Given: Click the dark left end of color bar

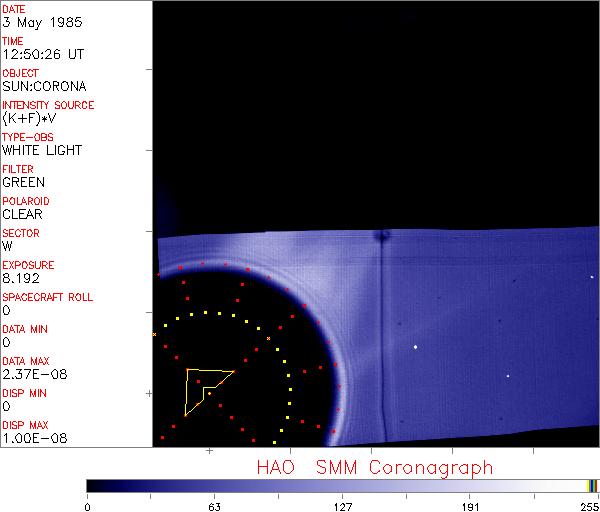Looking at the screenshot, I should click(x=95, y=485).
